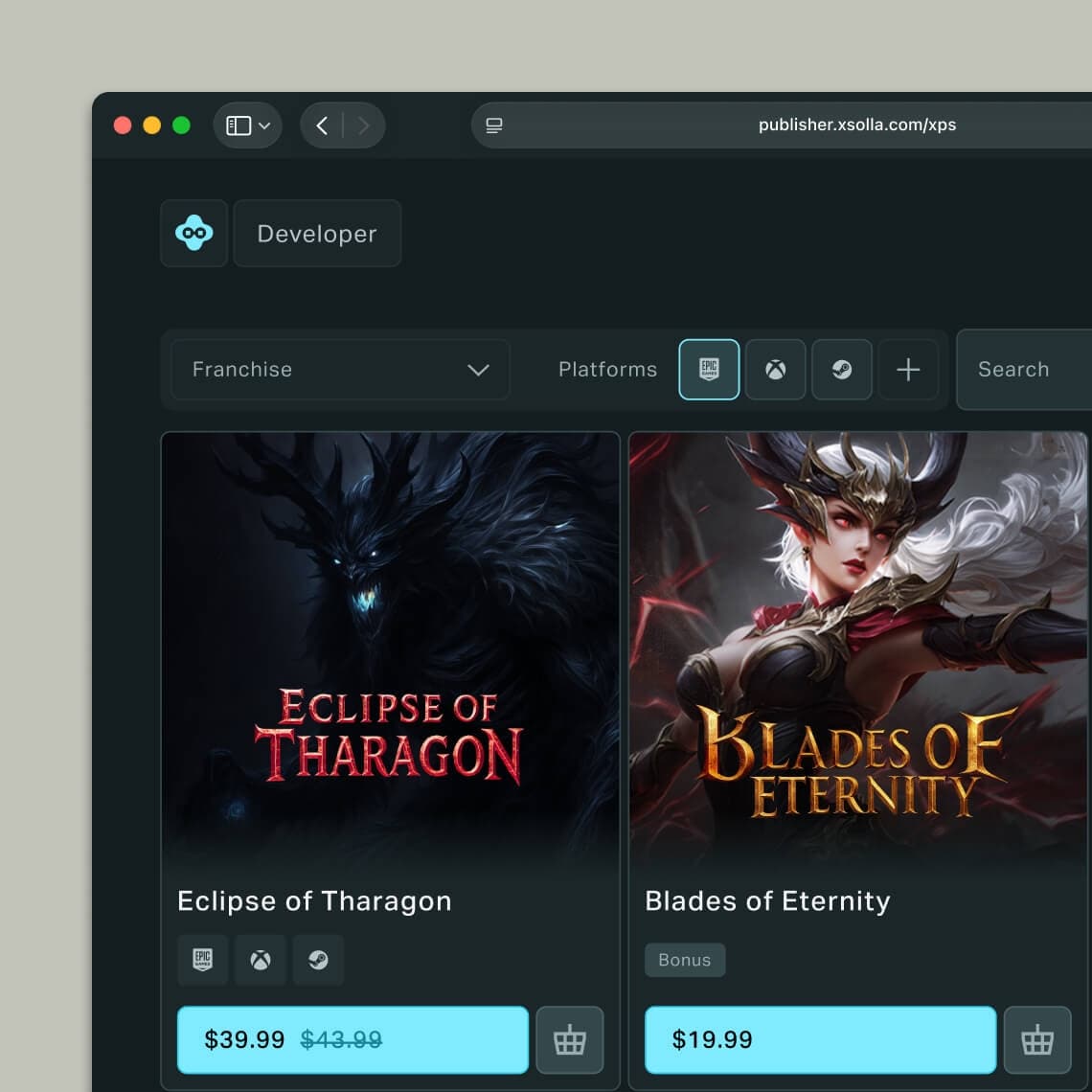Expand the browser sidebar options chevron

[265, 126]
